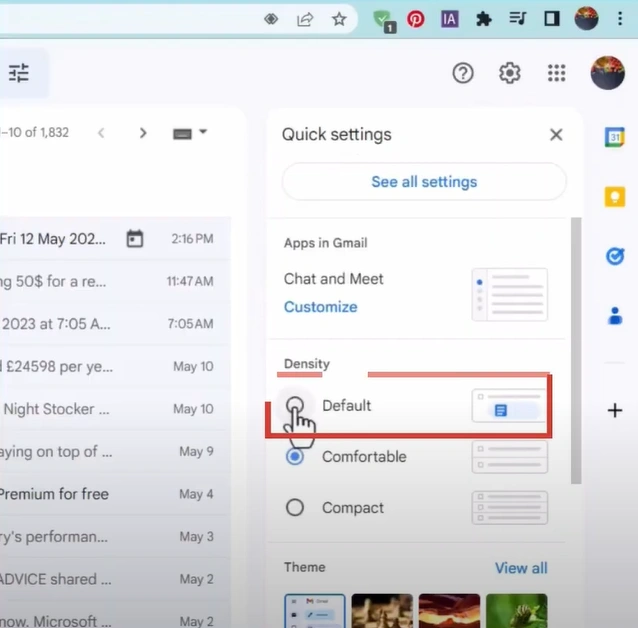Open Google Tasks side panel icon
Viewport: 638px width, 628px height.
click(x=615, y=256)
